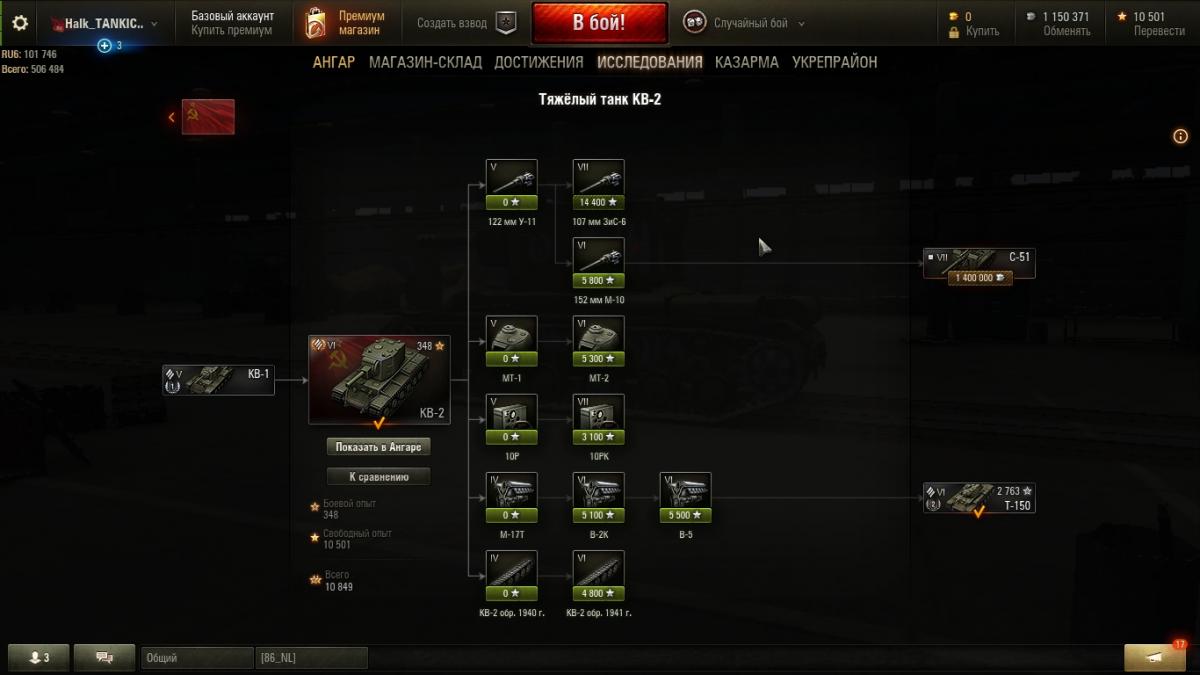Go back using the nation flag arrow
Viewport: 1200px width, 675px height.
pyautogui.click(x=202, y=117)
